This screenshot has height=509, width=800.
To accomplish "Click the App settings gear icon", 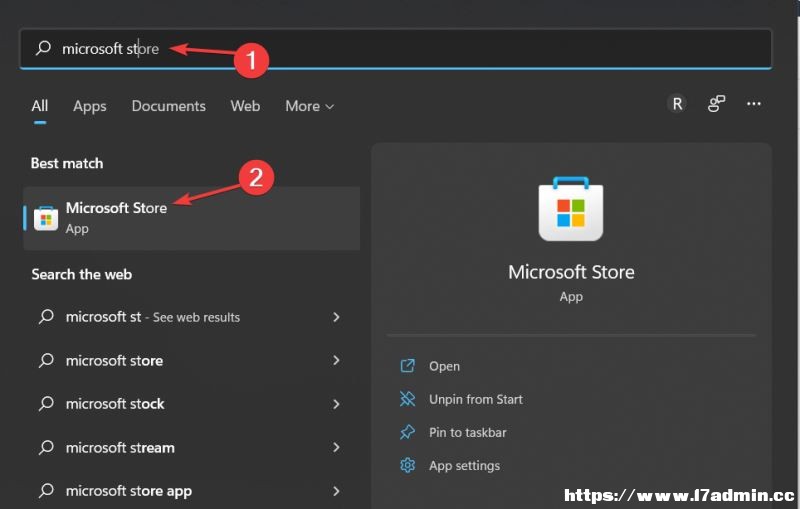I will [407, 465].
